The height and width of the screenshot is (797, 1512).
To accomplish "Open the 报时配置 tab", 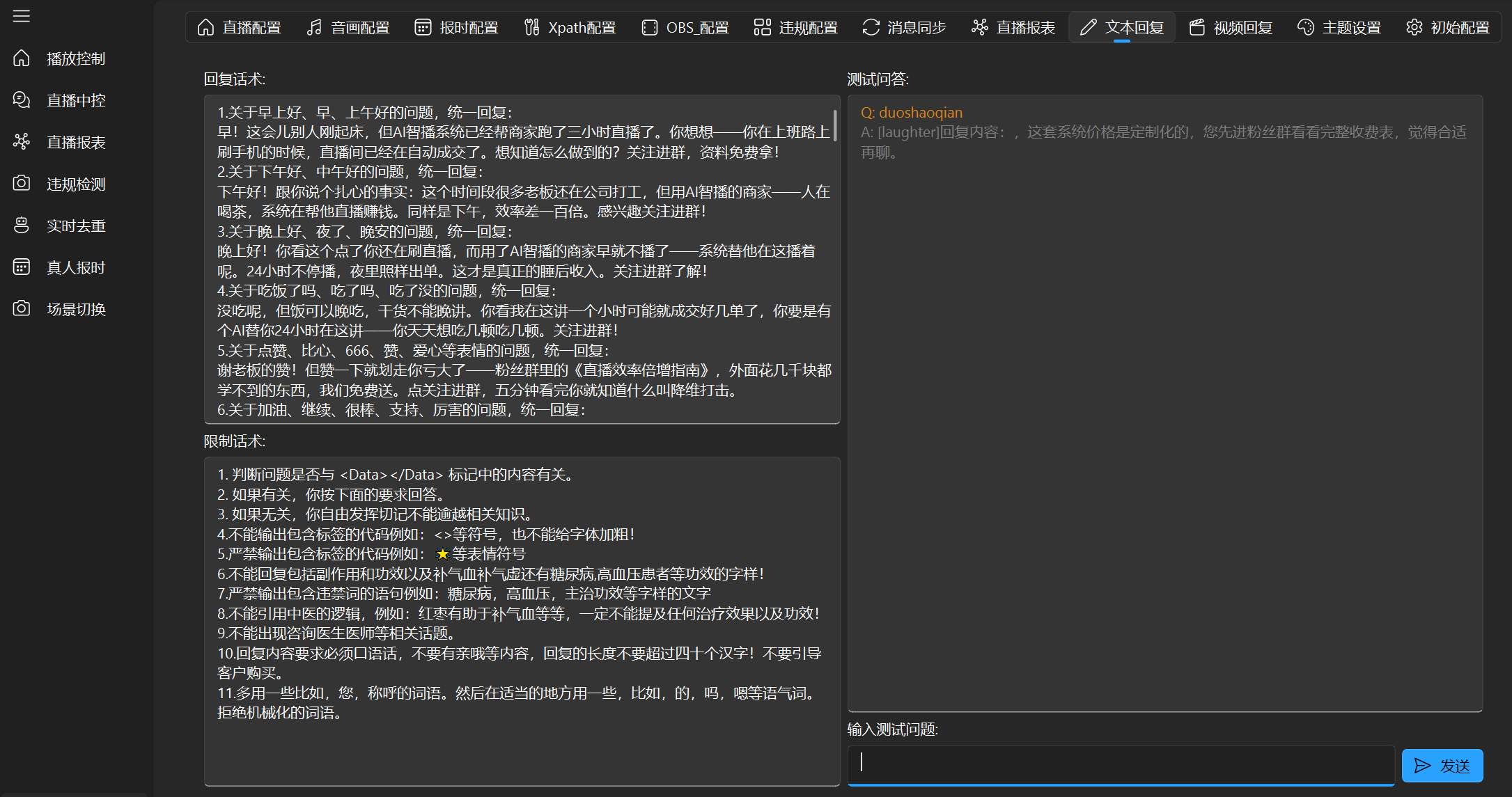I will (x=457, y=27).
